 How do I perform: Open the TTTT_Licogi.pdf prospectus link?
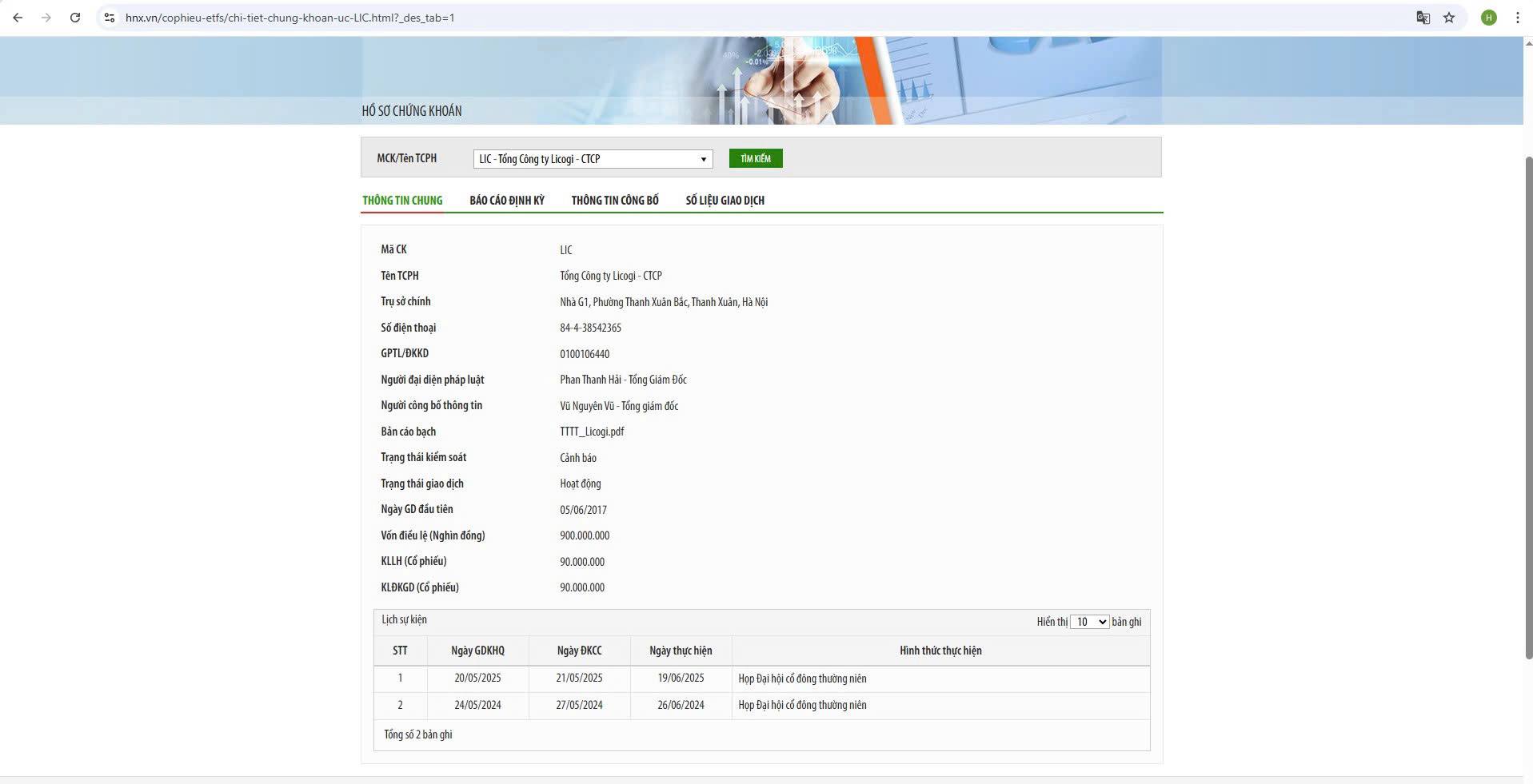tap(592, 432)
